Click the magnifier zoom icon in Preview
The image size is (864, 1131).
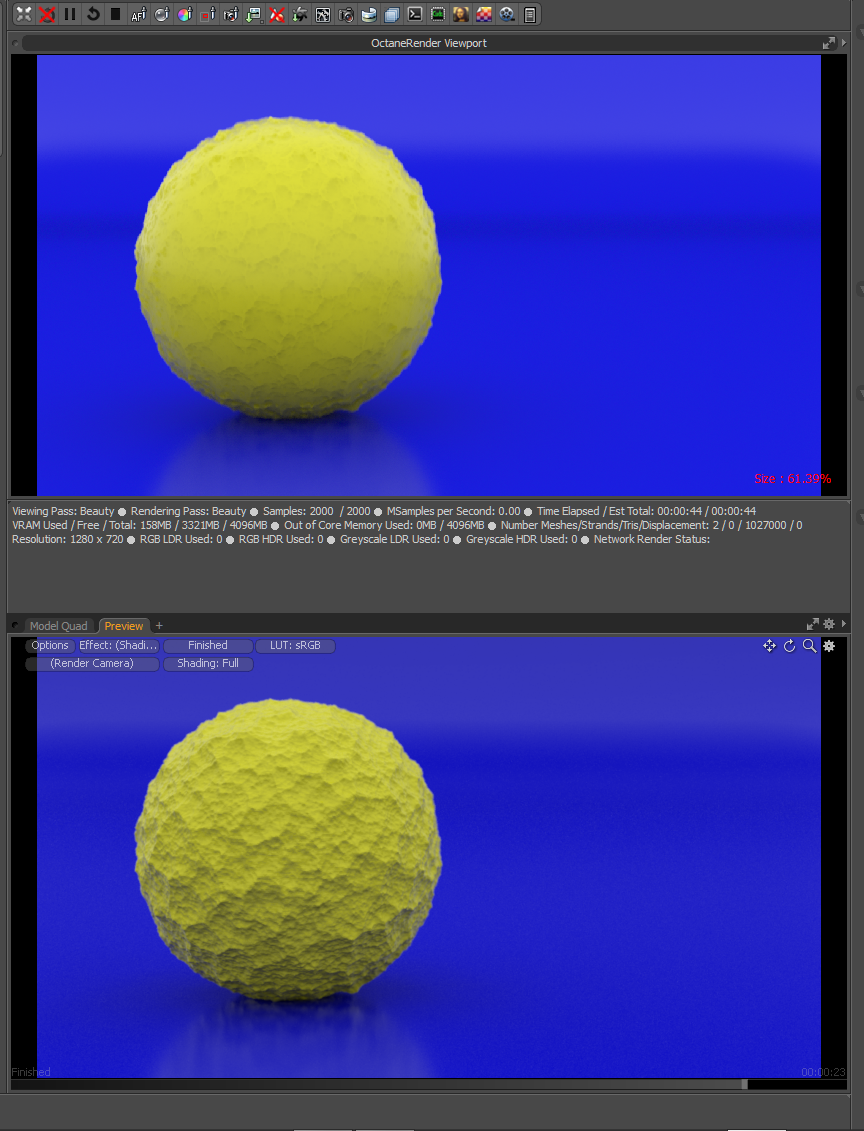(x=809, y=646)
